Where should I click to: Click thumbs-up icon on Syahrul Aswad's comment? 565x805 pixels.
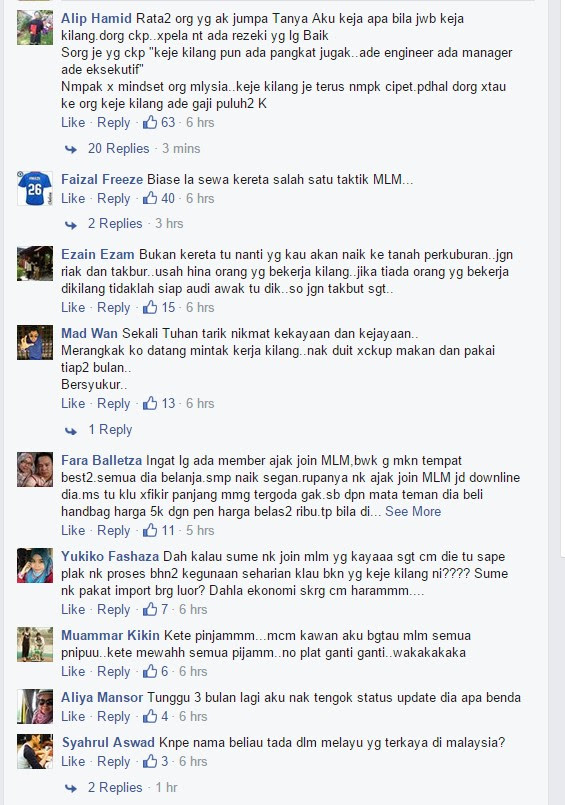150,761
